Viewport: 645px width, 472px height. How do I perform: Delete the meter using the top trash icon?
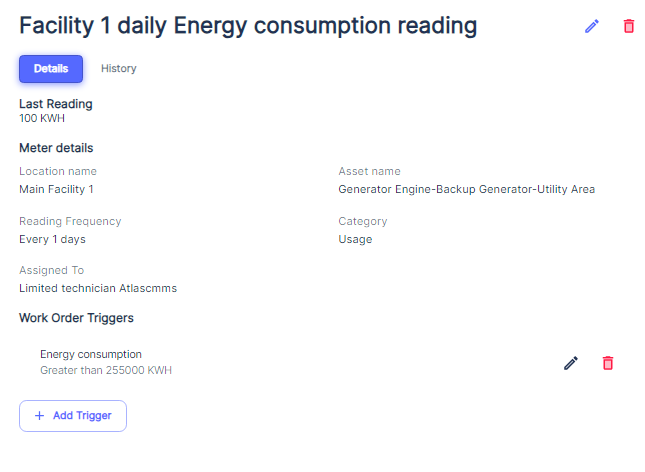click(x=628, y=26)
